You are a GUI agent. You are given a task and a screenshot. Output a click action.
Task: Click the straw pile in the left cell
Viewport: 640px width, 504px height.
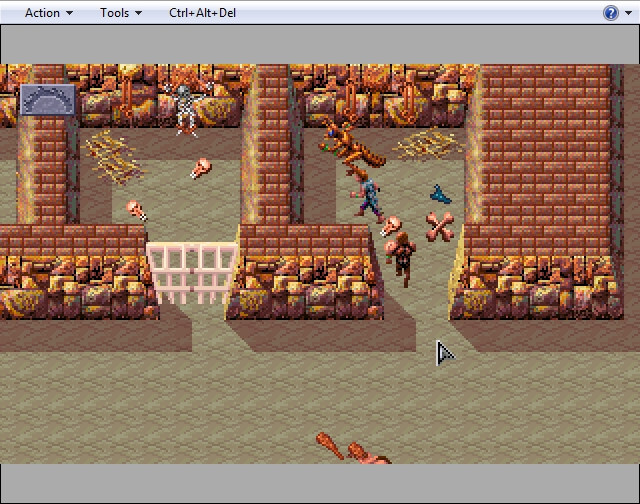[112, 157]
